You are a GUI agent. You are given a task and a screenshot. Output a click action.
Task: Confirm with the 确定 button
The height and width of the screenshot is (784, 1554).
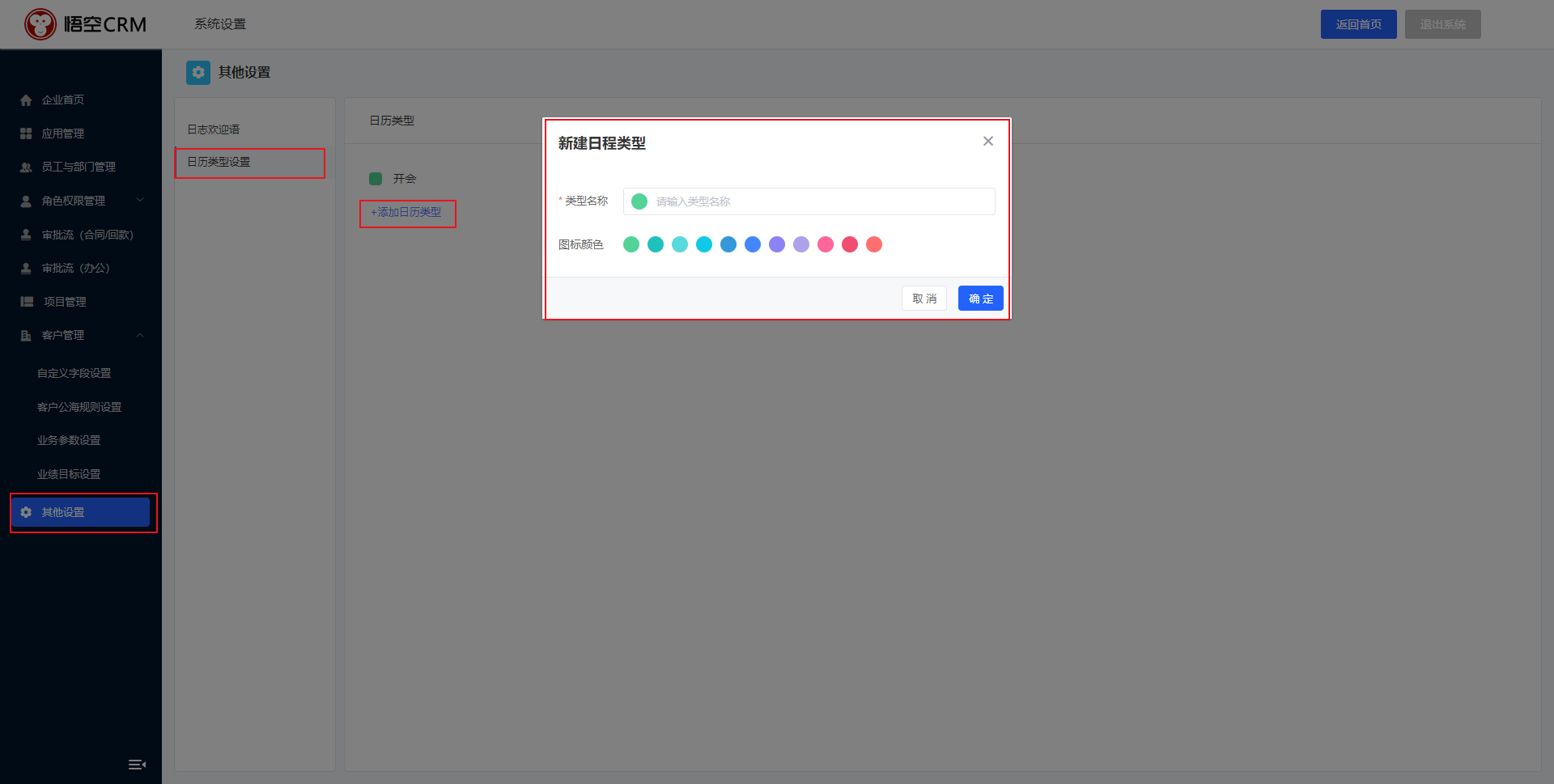point(981,299)
